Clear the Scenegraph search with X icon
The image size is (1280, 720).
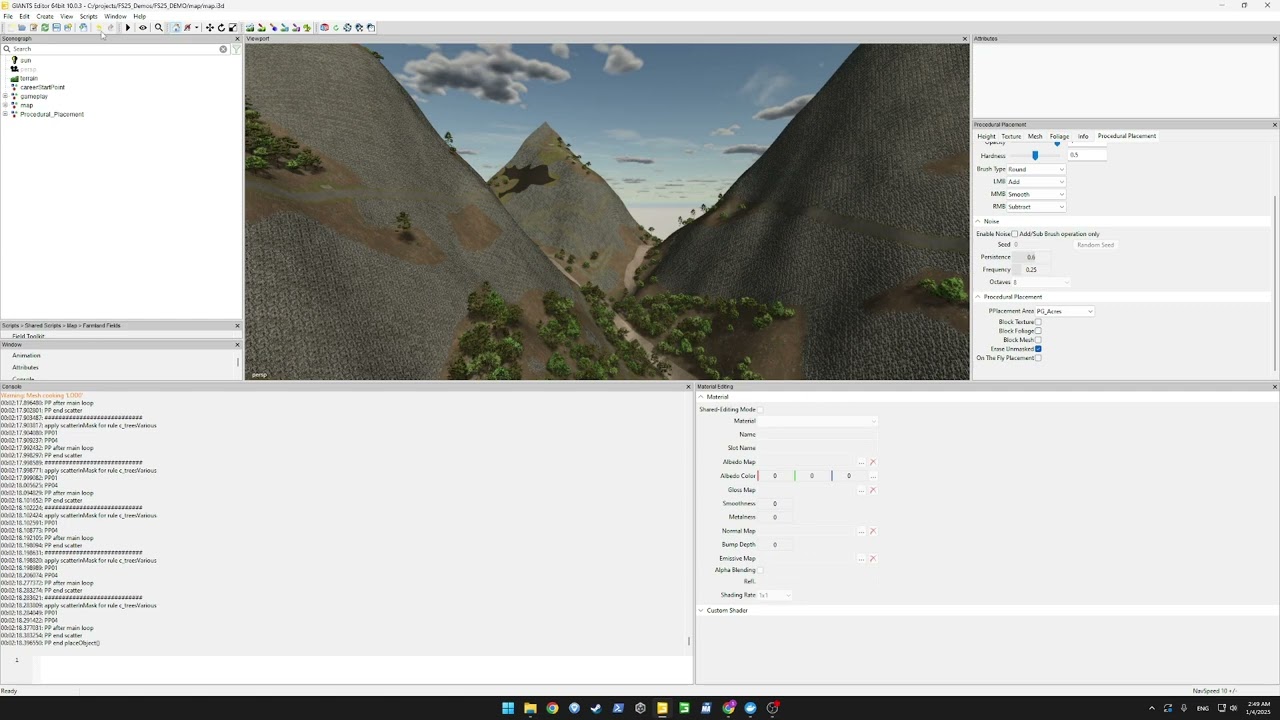pyautogui.click(x=223, y=49)
